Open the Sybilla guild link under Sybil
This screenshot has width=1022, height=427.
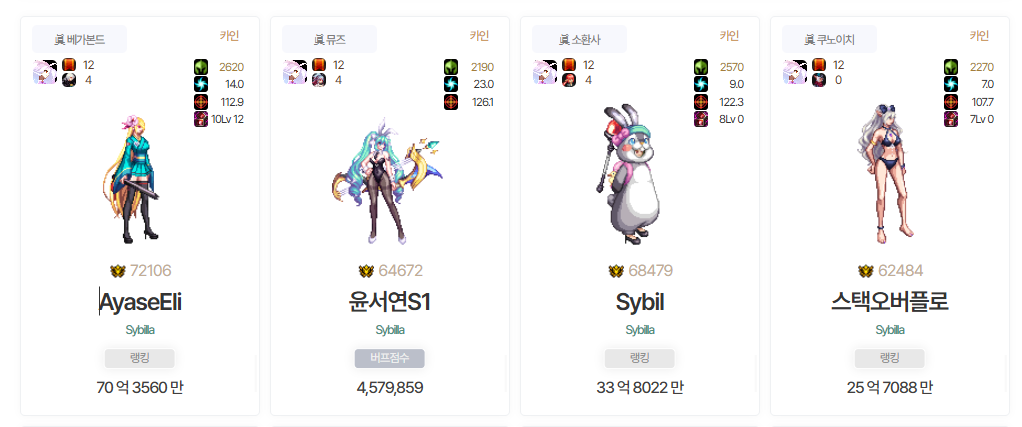(640, 330)
